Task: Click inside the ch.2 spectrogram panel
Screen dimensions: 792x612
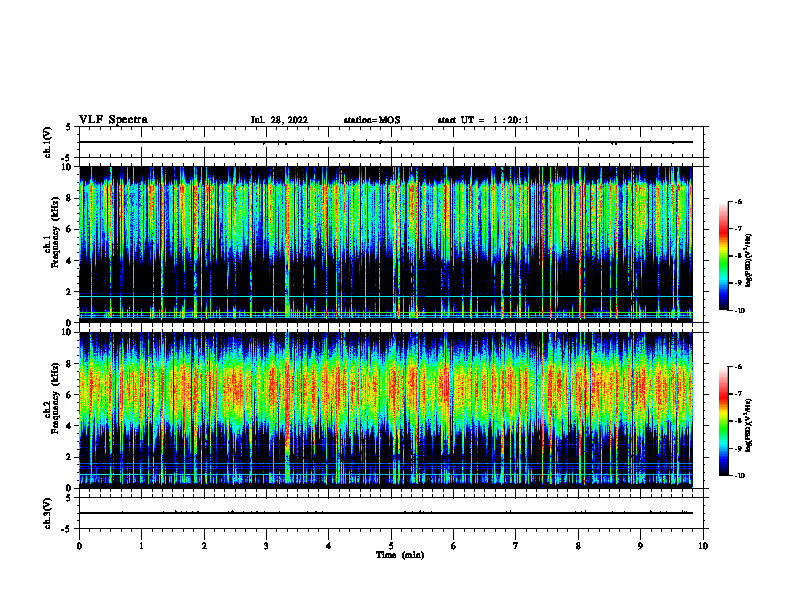Action: [x=386, y=410]
